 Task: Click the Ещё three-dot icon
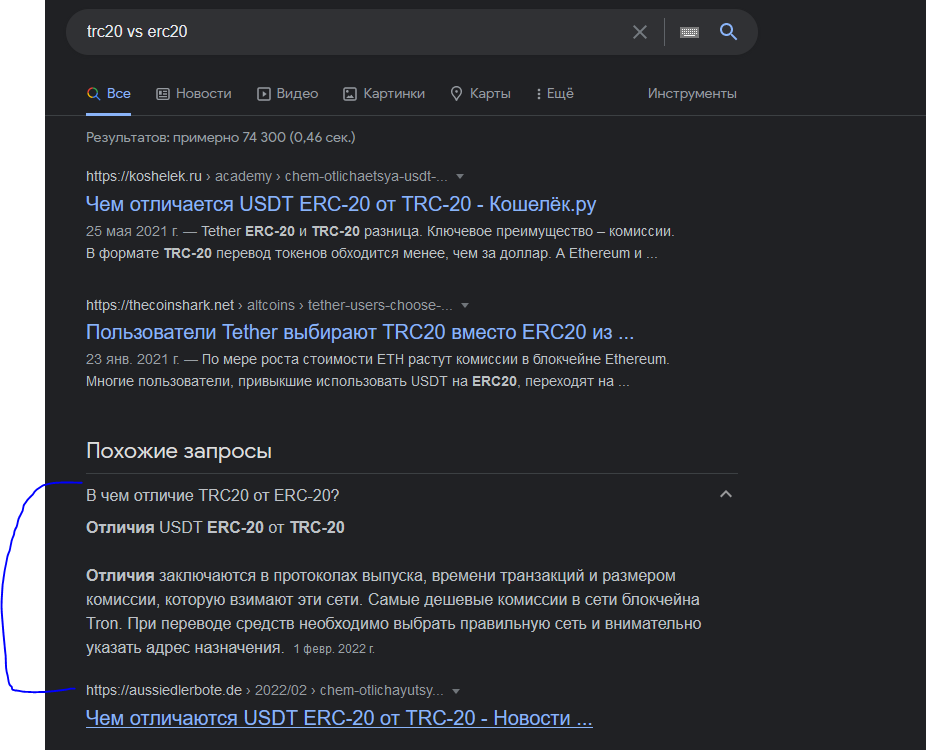(538, 93)
